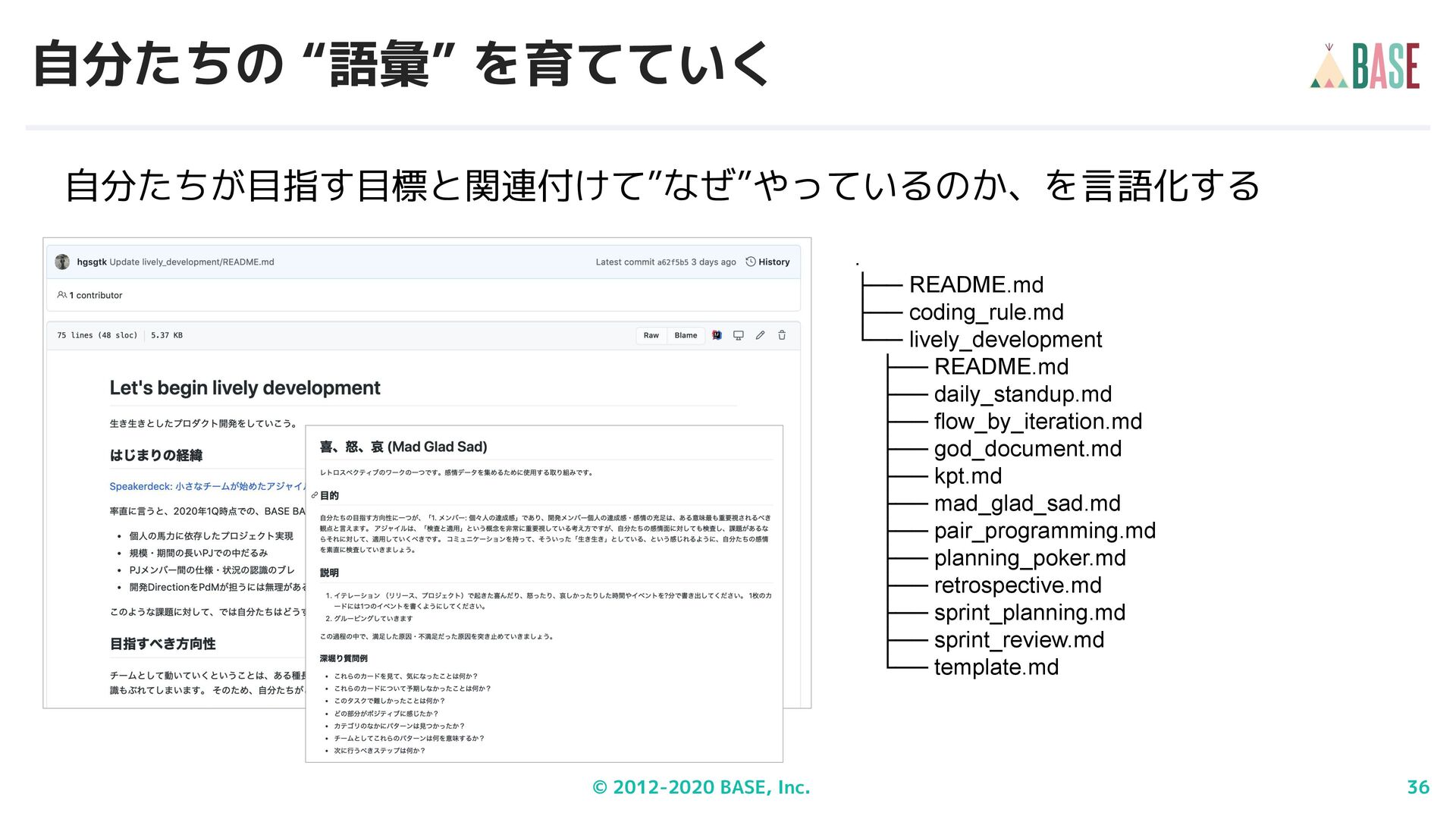Screen dimensions: 1456x819
Task: Click question どの部分がポジティブに感じたか？
Action: click(x=386, y=714)
